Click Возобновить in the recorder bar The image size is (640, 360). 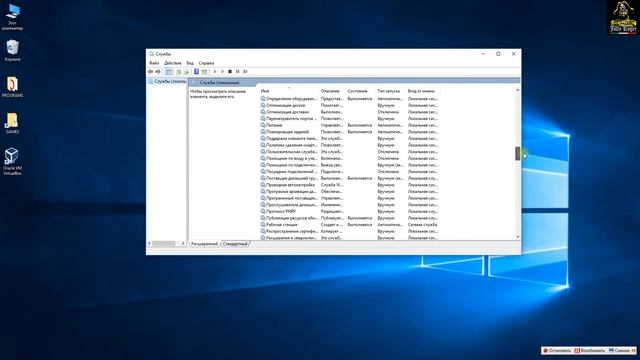pyautogui.click(x=589, y=351)
